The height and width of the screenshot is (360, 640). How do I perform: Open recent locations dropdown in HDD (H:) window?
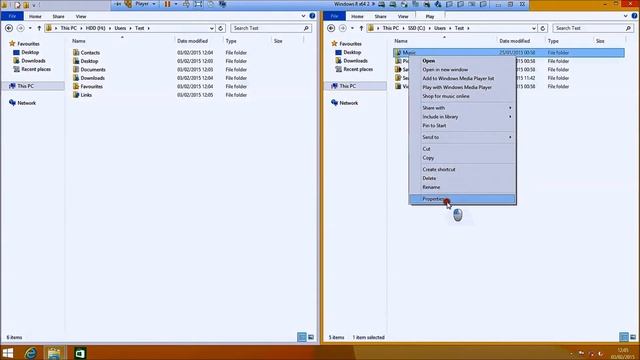point(30,28)
